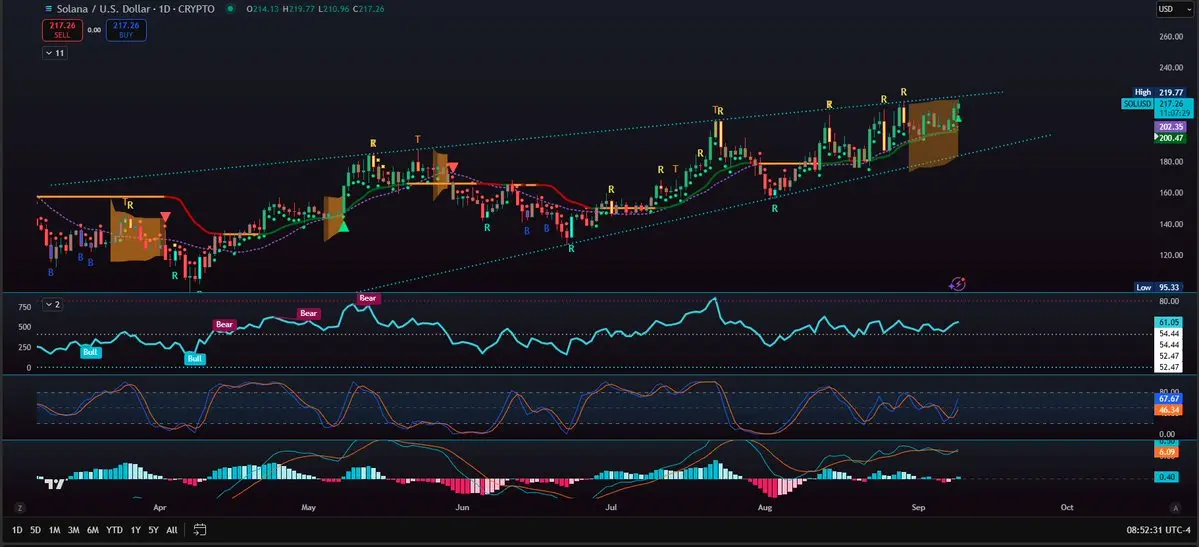Select the 6M time range
This screenshot has height=547, width=1199.
pos(93,529)
